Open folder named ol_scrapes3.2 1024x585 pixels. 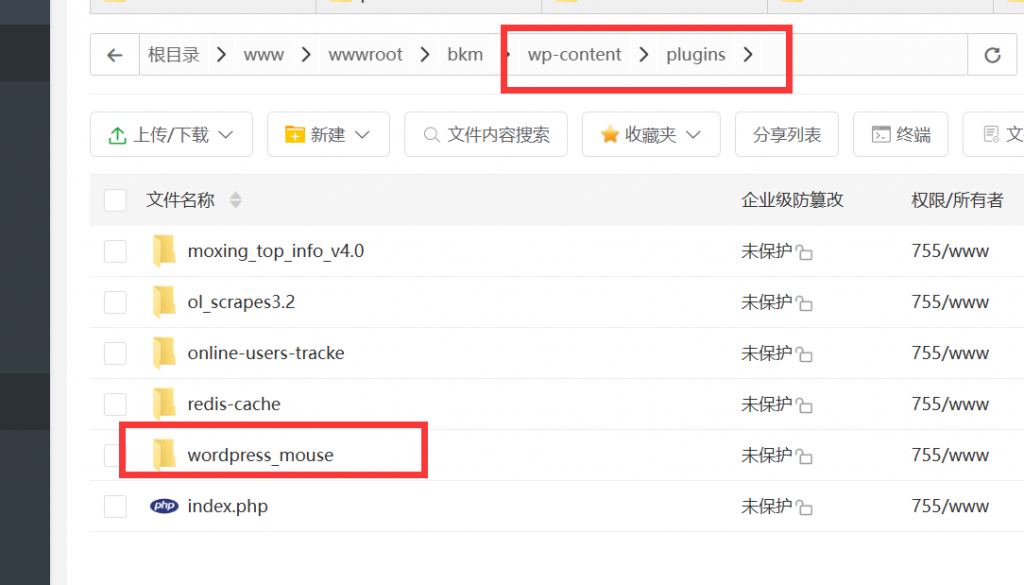pos(241,302)
